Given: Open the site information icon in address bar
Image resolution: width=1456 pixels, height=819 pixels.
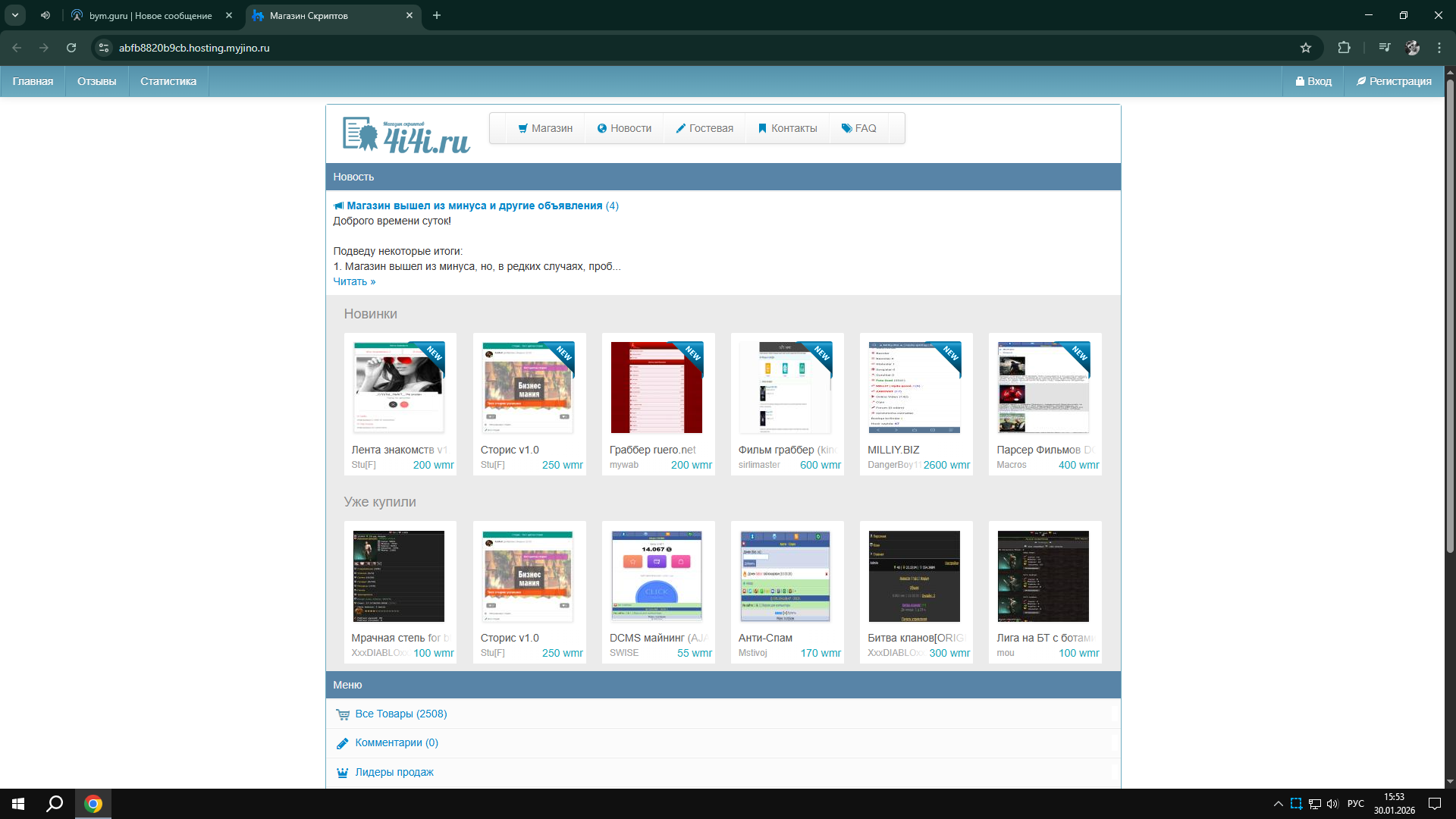Looking at the screenshot, I should 105,48.
